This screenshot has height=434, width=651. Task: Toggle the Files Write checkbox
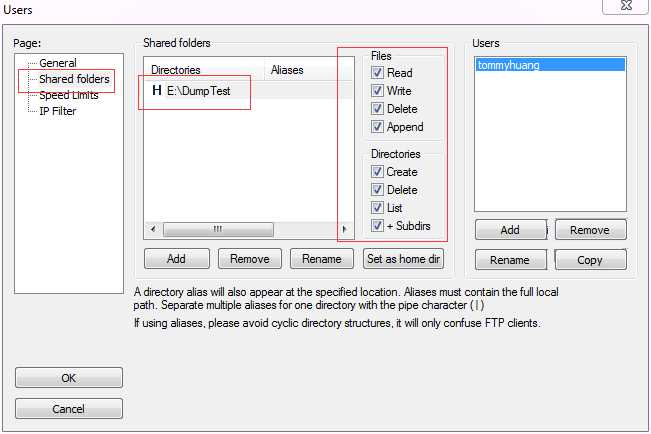(377, 91)
